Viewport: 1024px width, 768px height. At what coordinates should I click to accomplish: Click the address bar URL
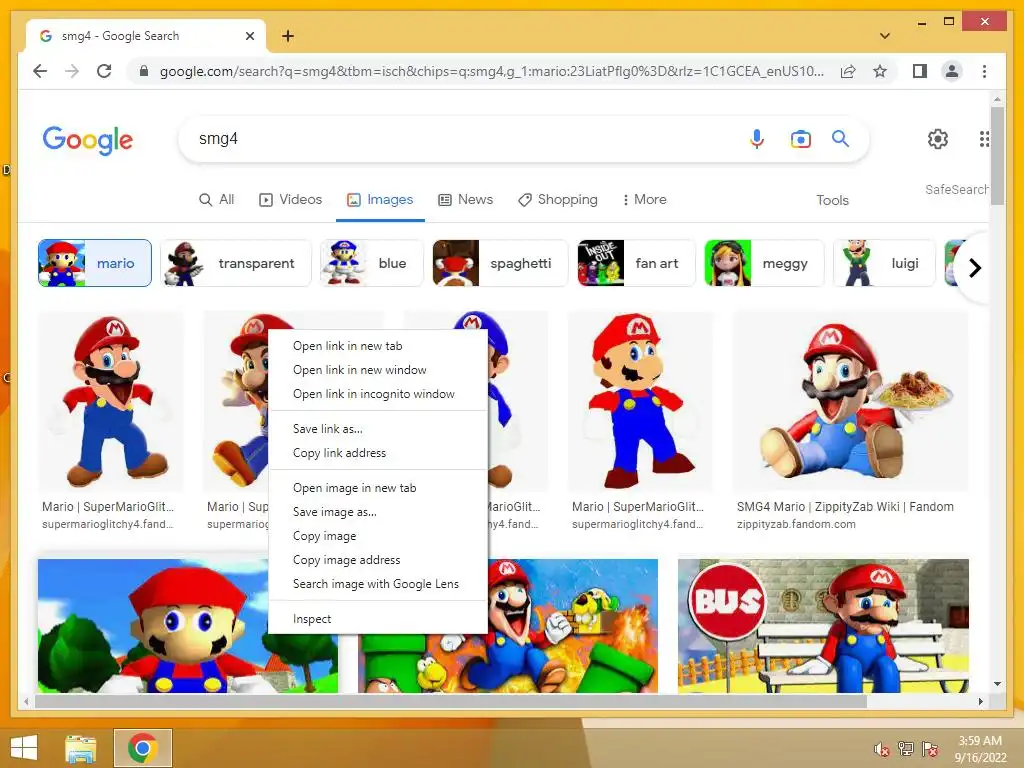(x=492, y=71)
